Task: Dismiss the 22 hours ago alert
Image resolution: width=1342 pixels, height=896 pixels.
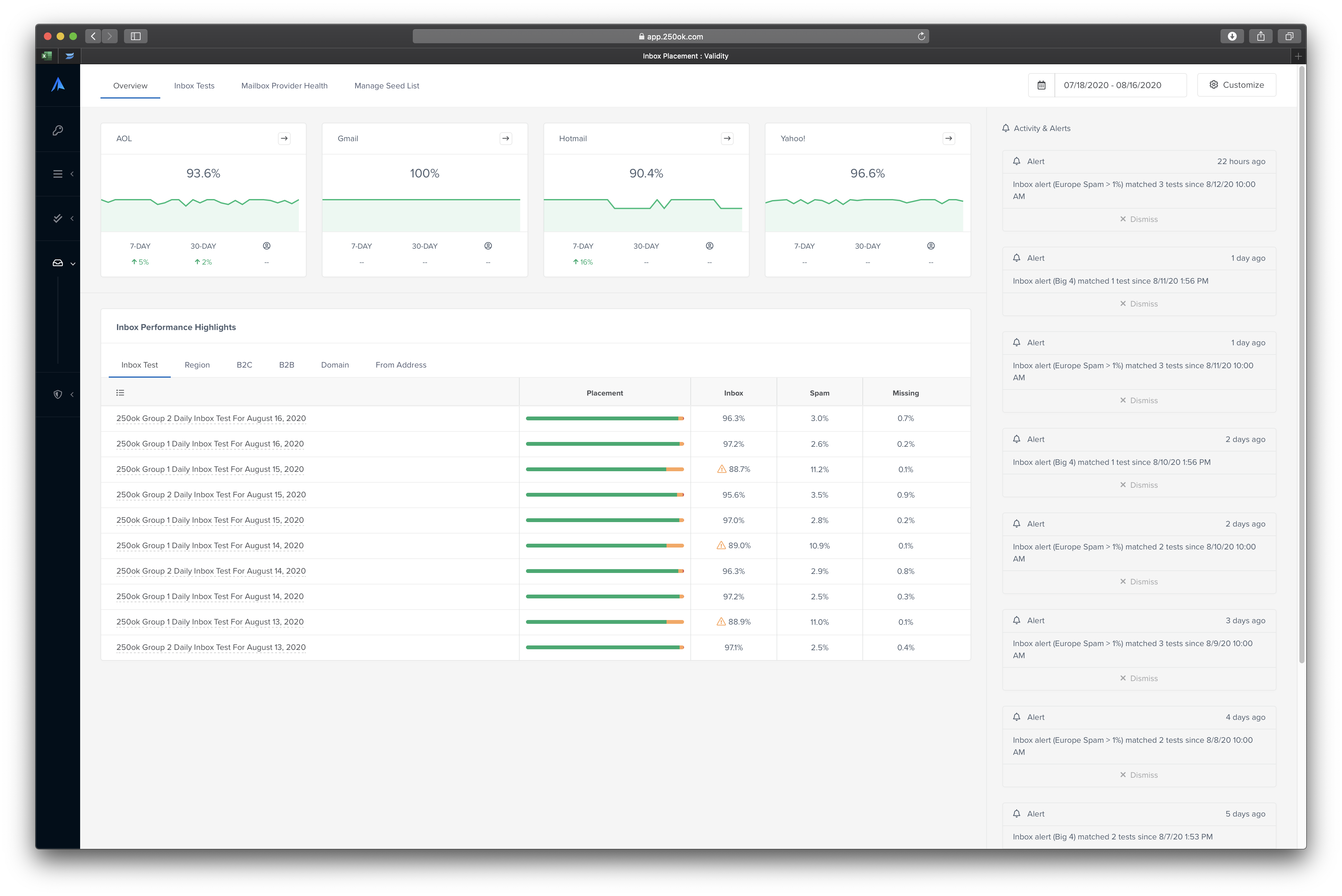Action: (1138, 219)
